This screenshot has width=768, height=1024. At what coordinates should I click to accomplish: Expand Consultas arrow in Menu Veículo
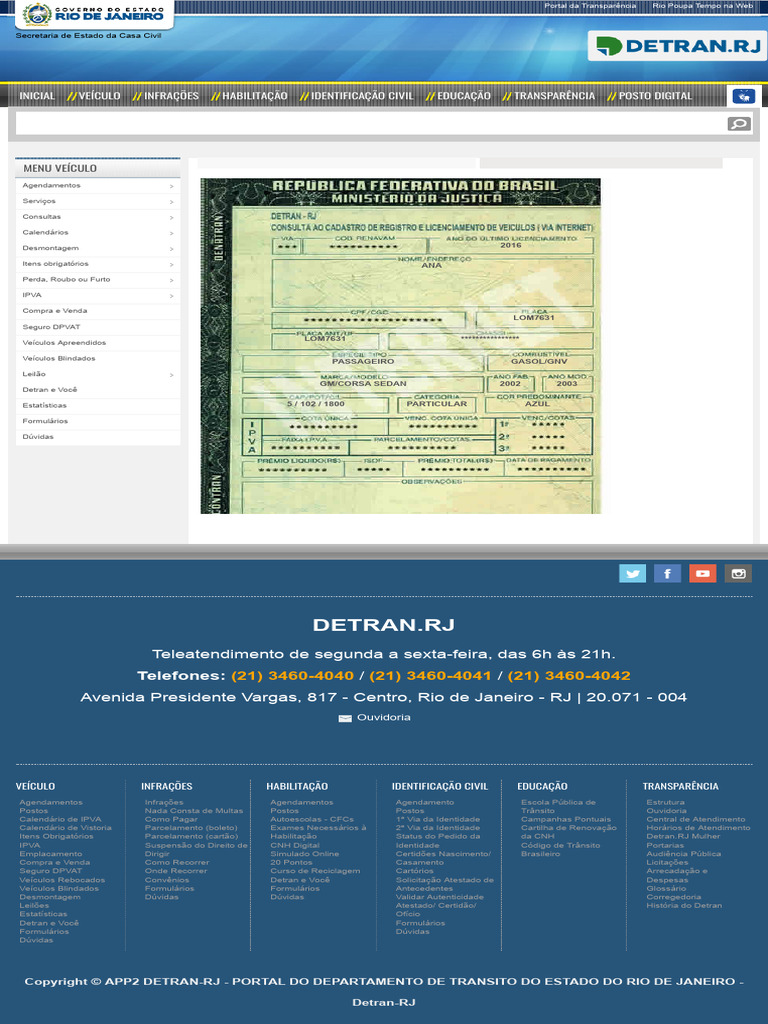[172, 217]
